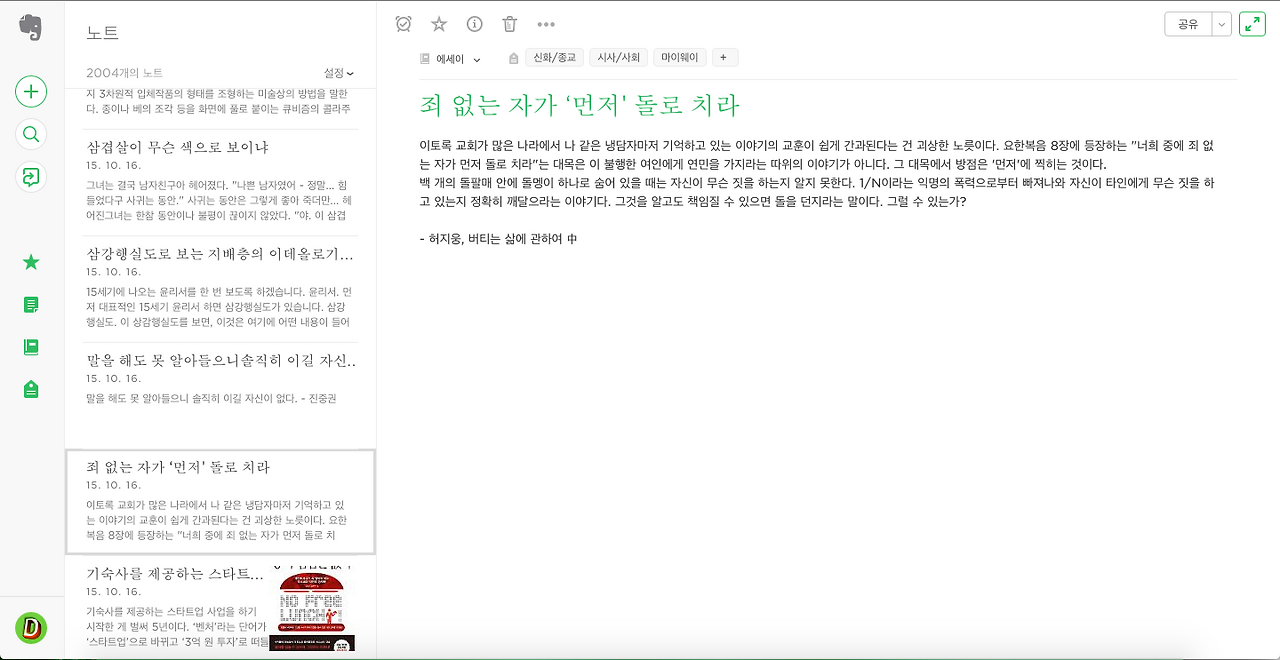
Task: Click the 공유 share button
Action: [1188, 23]
